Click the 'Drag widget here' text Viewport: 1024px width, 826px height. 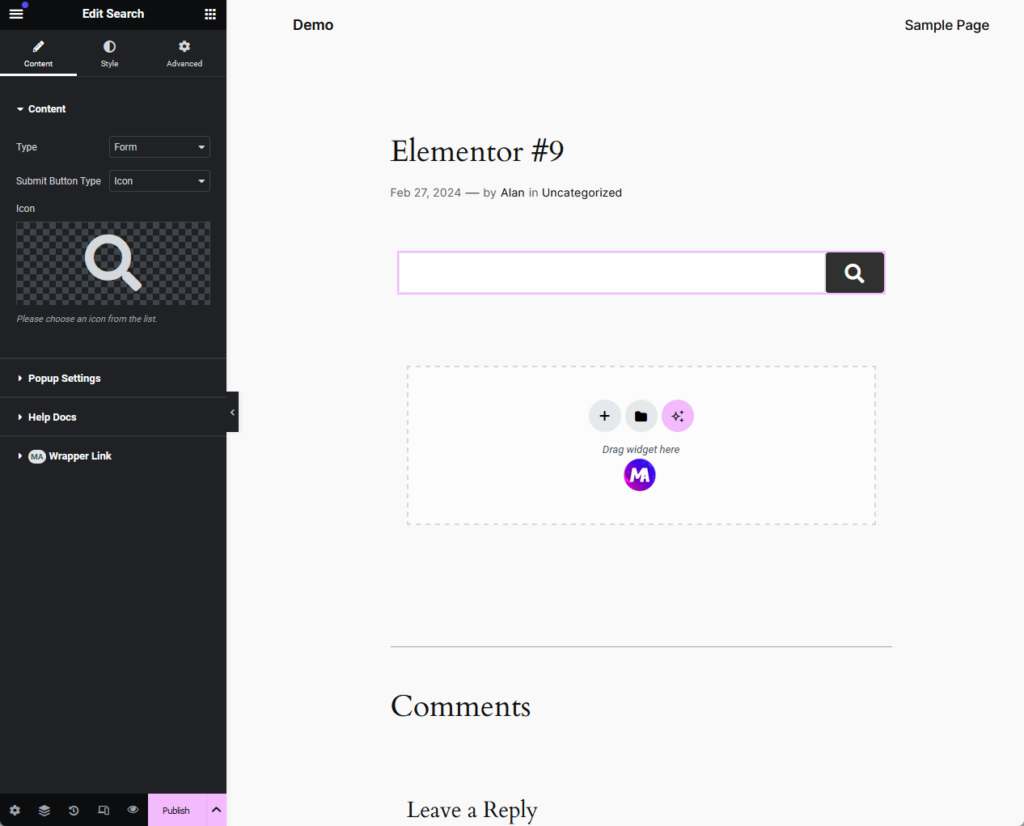(x=641, y=449)
